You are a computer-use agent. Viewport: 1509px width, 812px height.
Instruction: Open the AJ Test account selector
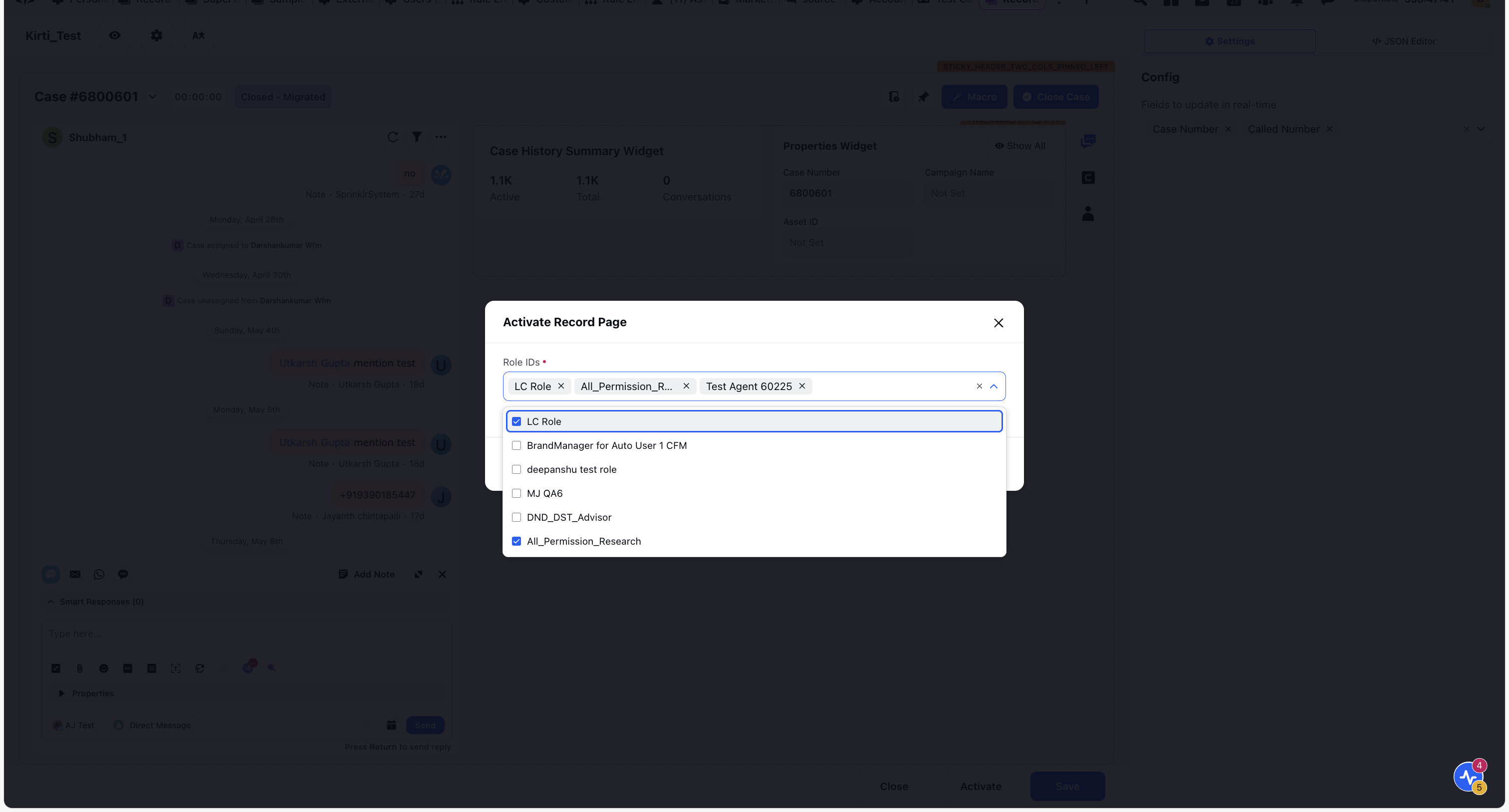(x=73, y=725)
